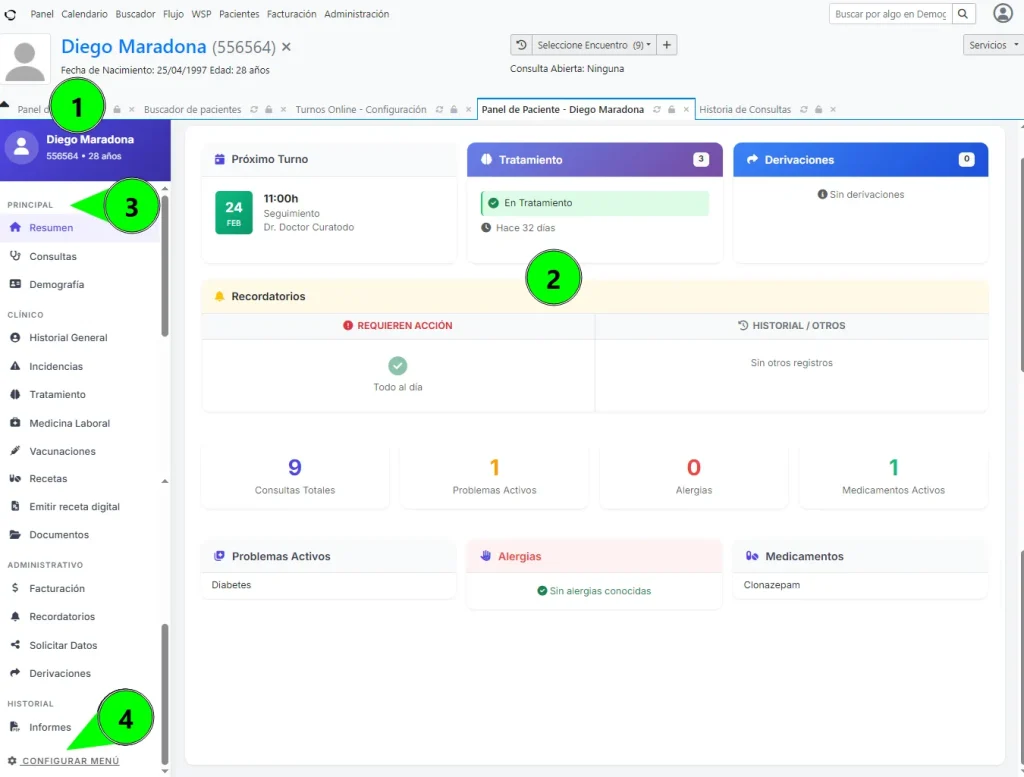Toggle lock on Panel de Paciente tab
This screenshot has width=1024, height=777.
(671, 110)
